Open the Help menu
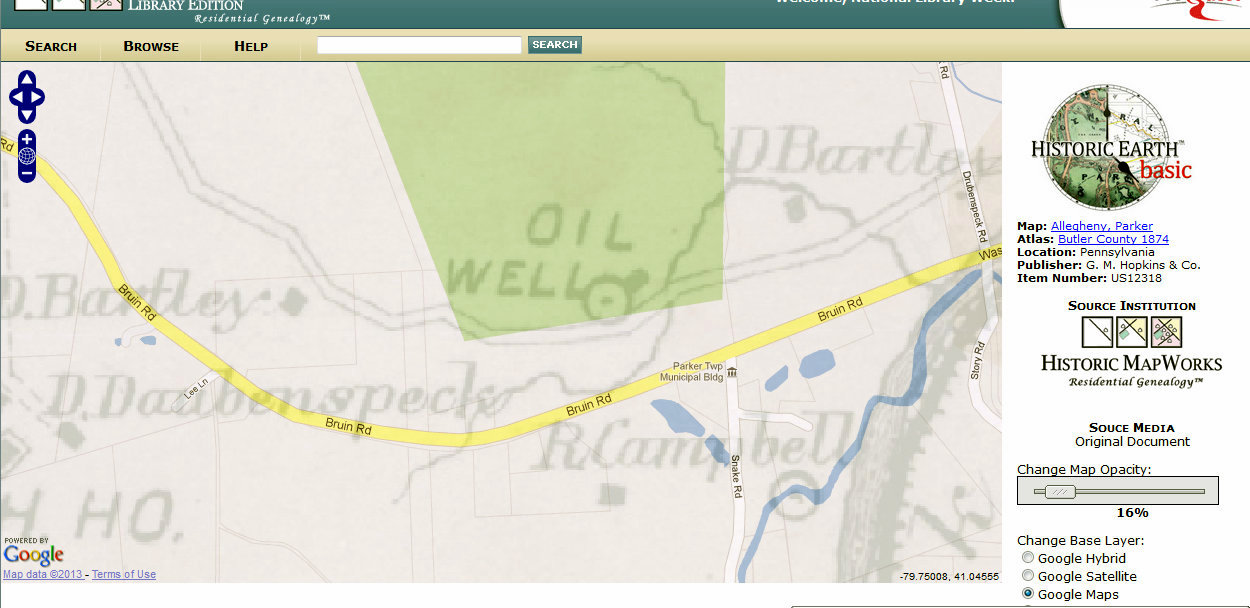 point(249,46)
